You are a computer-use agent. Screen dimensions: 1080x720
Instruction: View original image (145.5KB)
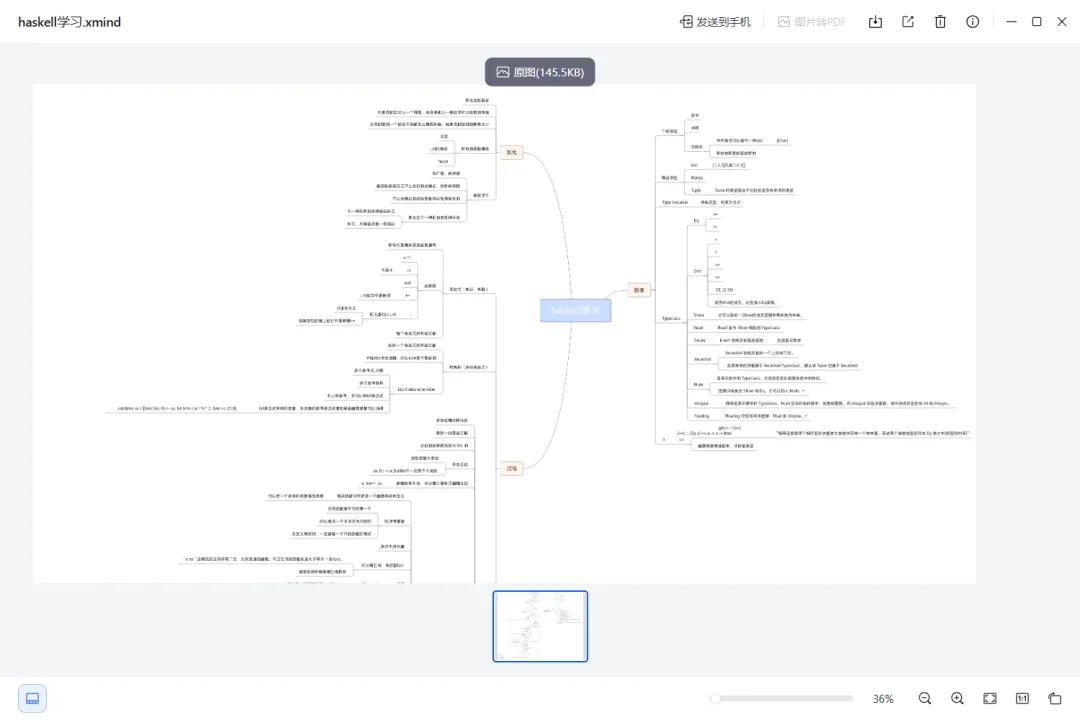(540, 72)
